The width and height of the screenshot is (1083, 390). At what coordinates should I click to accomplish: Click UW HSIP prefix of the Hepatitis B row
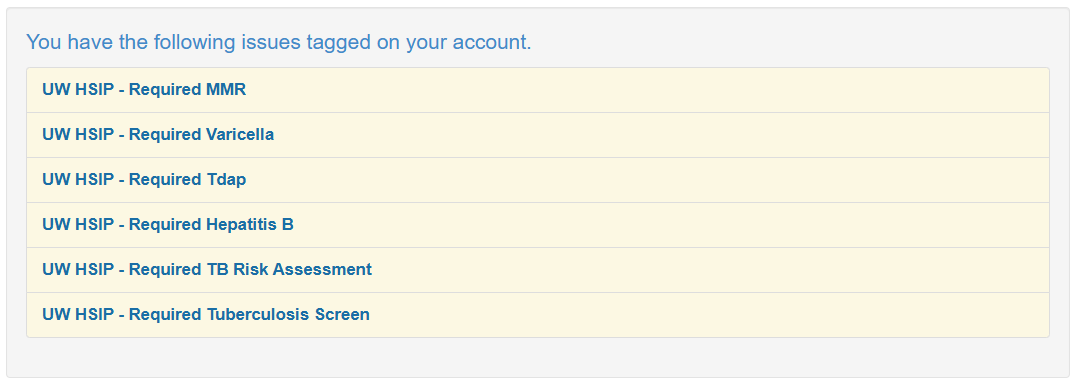pyautogui.click(x=77, y=224)
